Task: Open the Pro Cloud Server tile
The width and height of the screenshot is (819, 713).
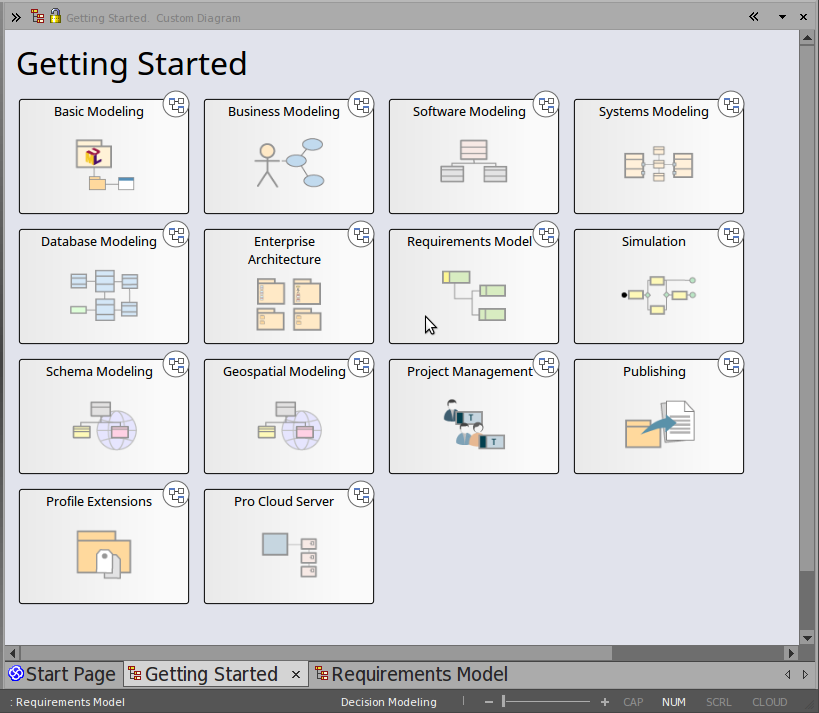Action: tap(288, 546)
